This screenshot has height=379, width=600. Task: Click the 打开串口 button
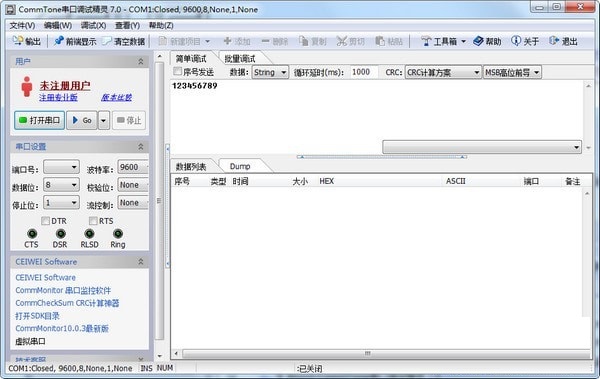pos(39,121)
